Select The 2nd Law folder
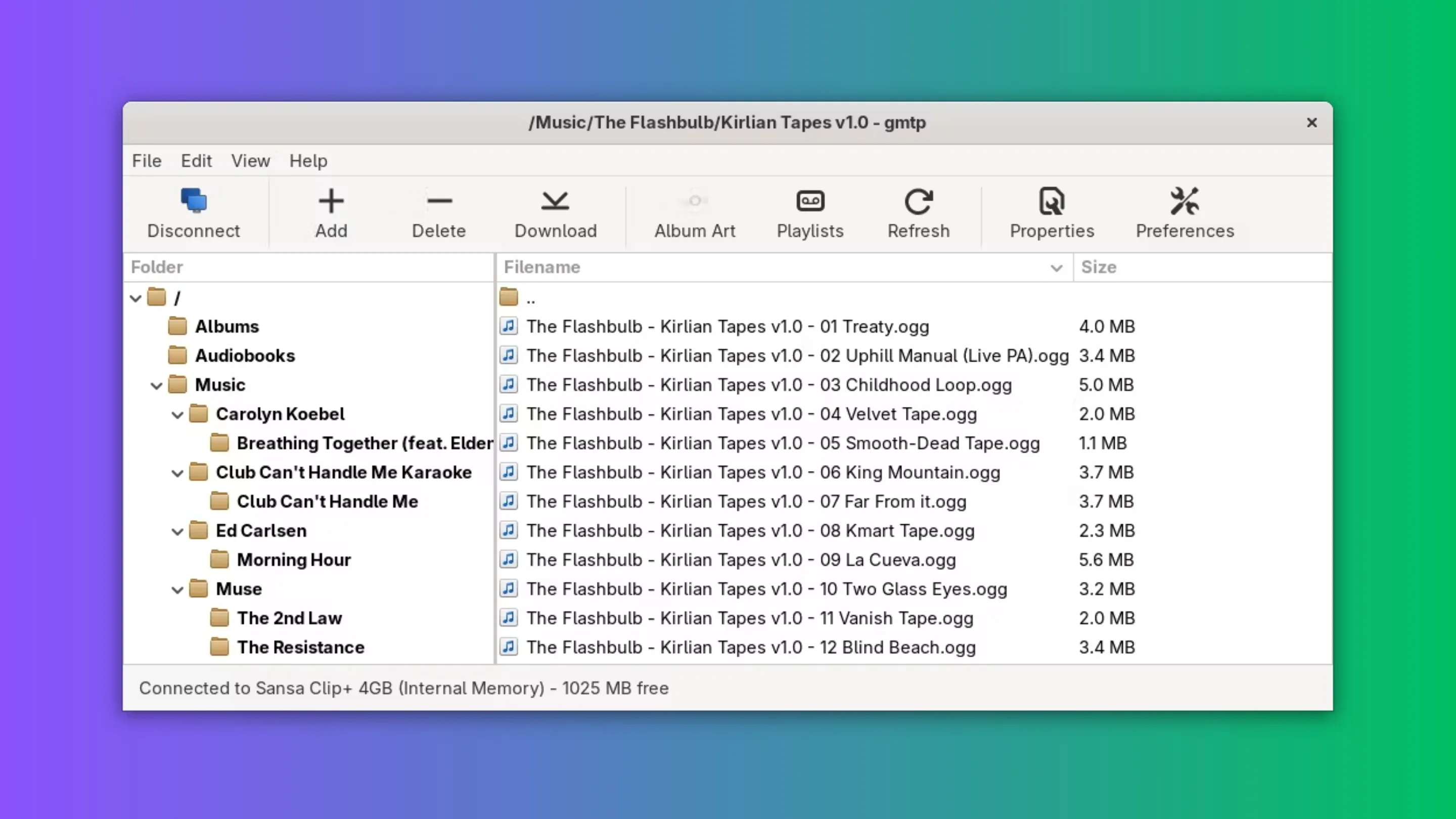This screenshot has width=1456, height=819. (289, 618)
